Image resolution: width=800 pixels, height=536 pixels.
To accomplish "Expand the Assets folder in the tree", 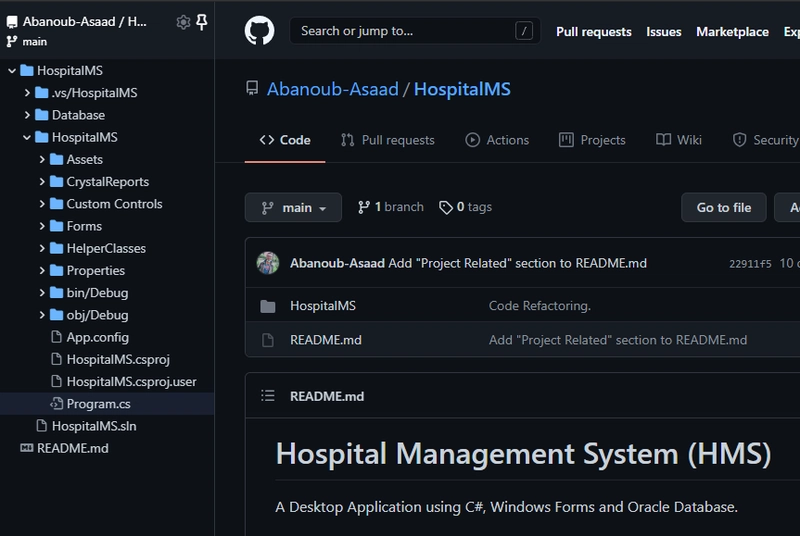I will tap(42, 159).
